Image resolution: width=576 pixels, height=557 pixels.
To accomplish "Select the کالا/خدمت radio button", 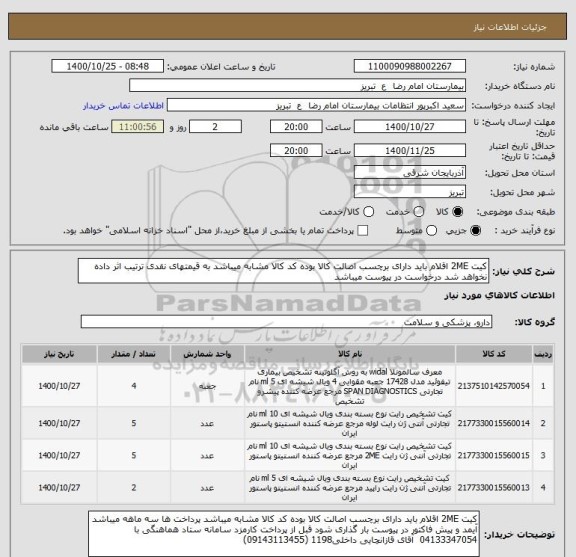I will (368, 212).
